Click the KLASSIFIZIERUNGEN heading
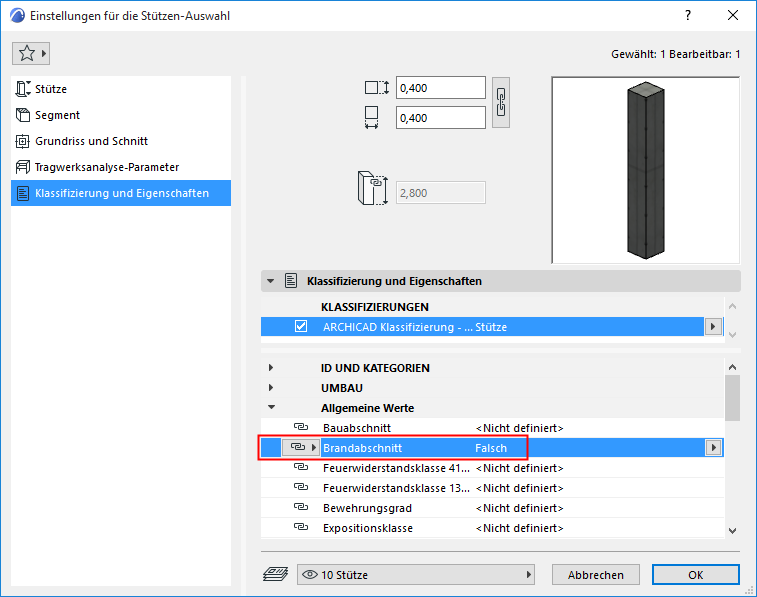This screenshot has height=597, width=757. (375, 307)
